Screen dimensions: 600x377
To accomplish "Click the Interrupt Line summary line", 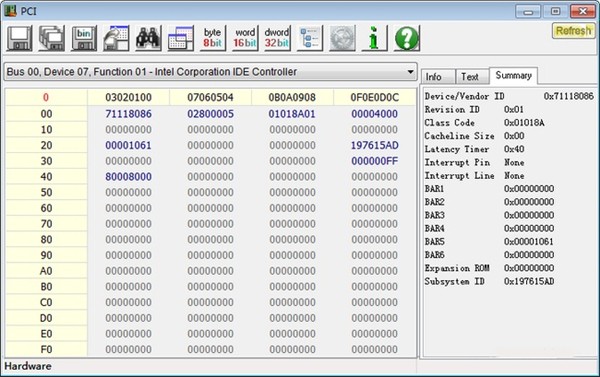I will tap(474, 175).
